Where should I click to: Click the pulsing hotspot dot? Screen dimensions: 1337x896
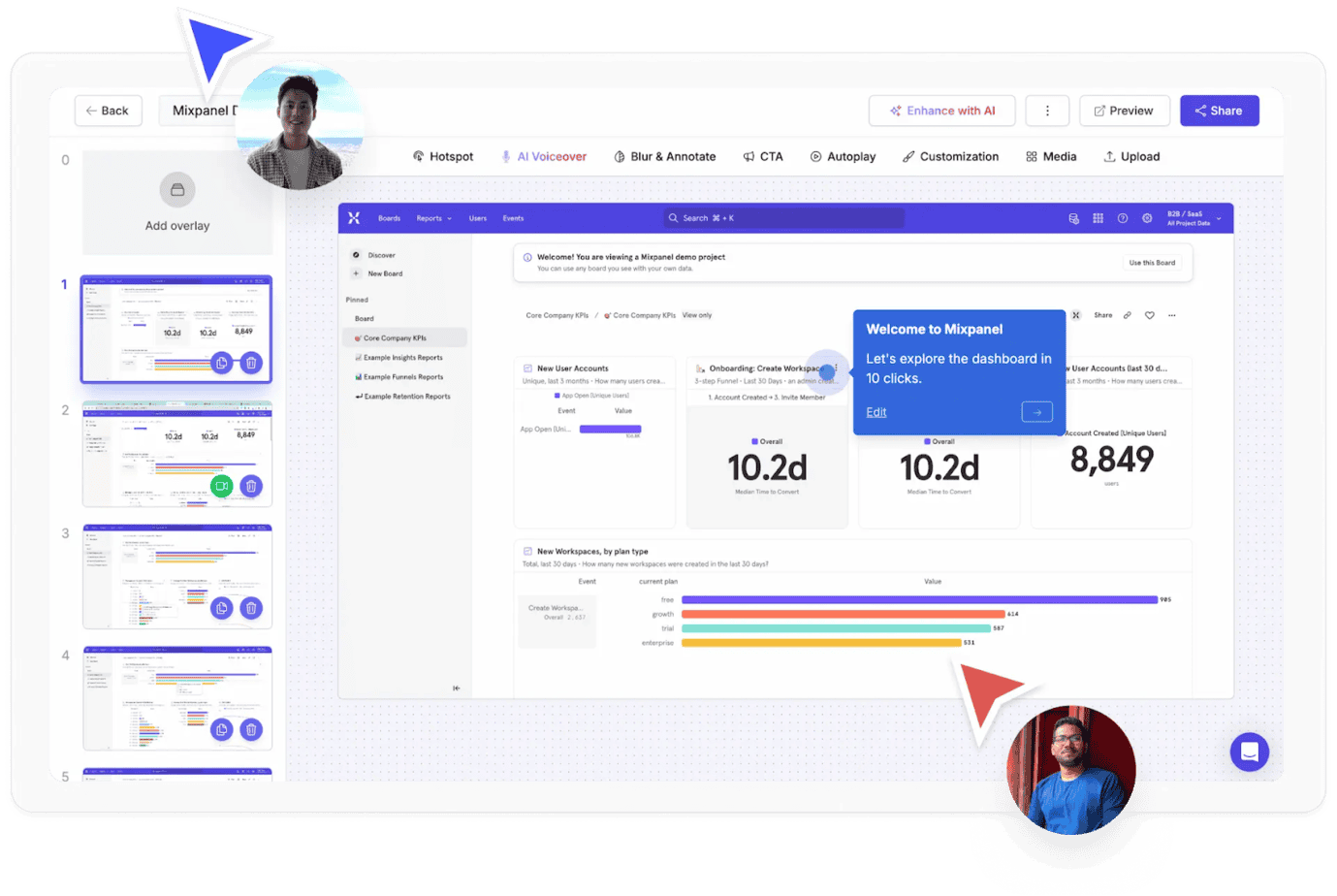tap(827, 371)
